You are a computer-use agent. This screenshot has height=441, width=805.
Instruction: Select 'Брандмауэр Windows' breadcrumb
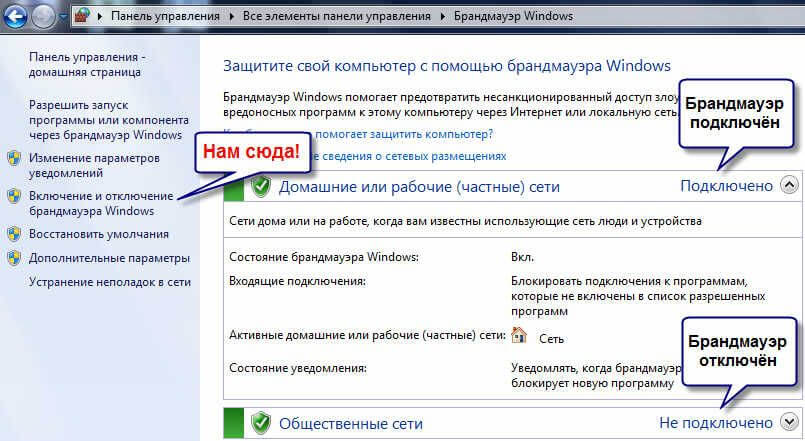(x=513, y=16)
